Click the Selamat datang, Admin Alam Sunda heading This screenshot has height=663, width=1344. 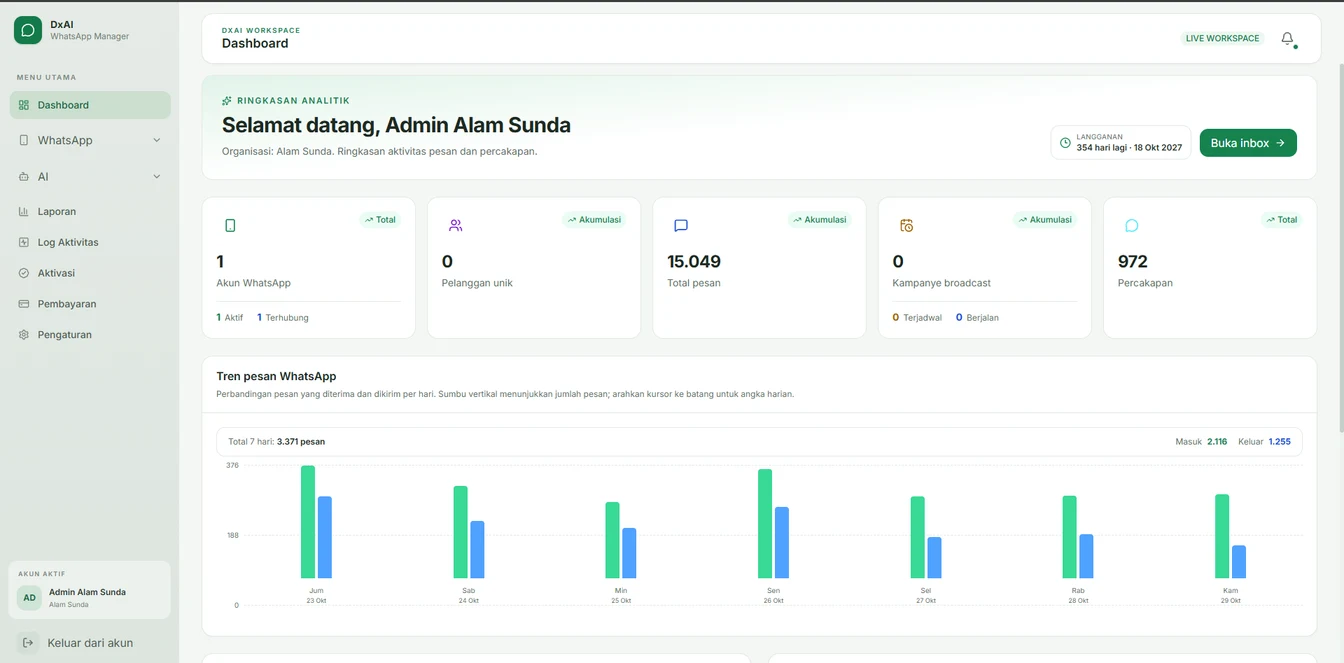[396, 125]
